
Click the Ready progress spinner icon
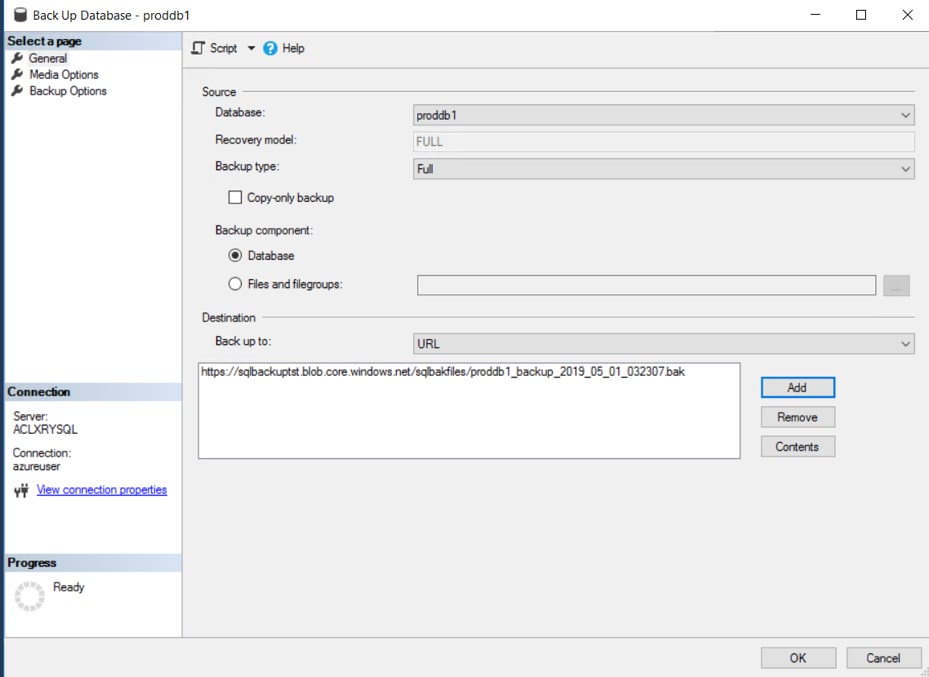pyautogui.click(x=30, y=596)
